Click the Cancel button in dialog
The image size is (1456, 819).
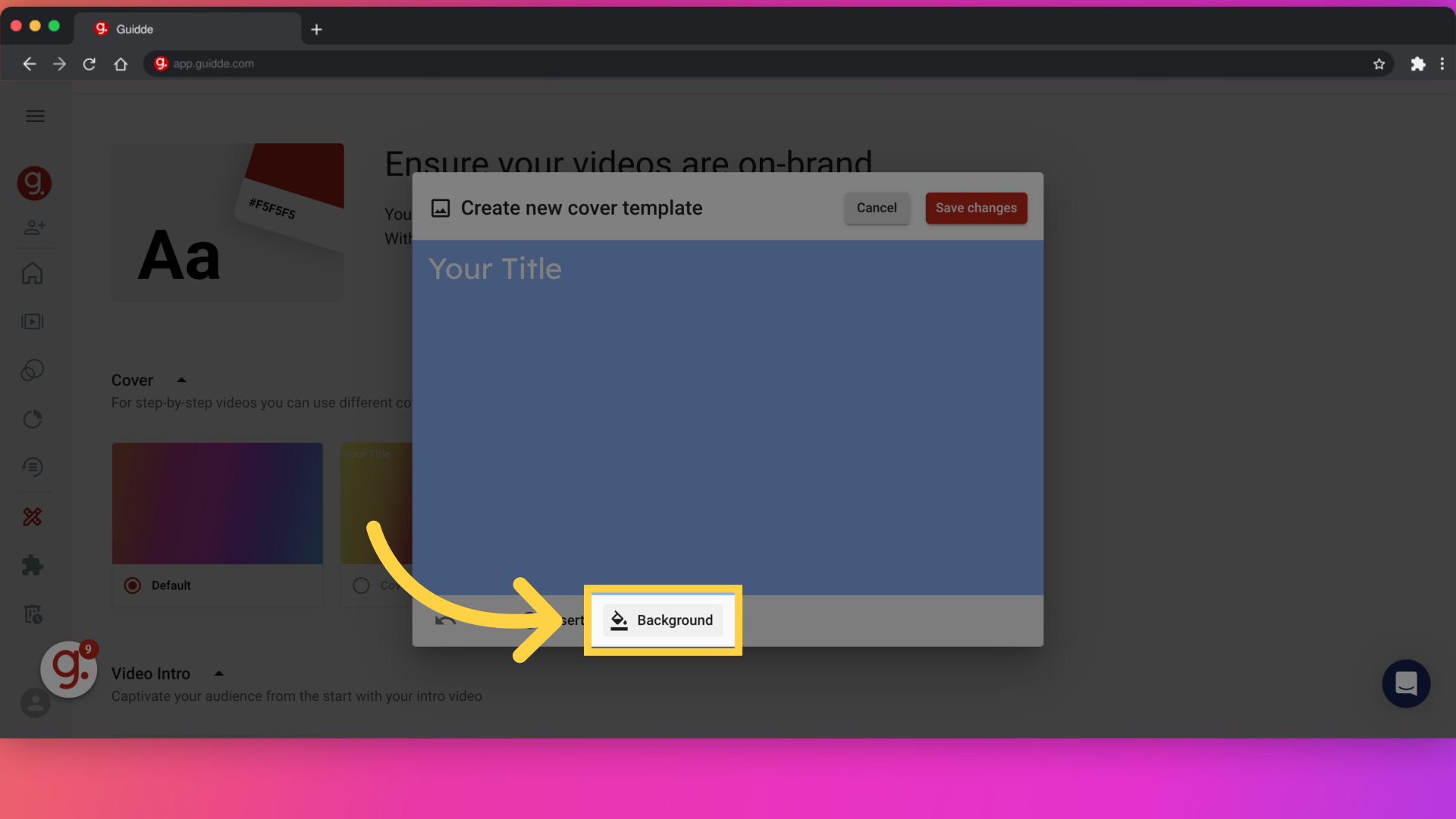click(876, 208)
